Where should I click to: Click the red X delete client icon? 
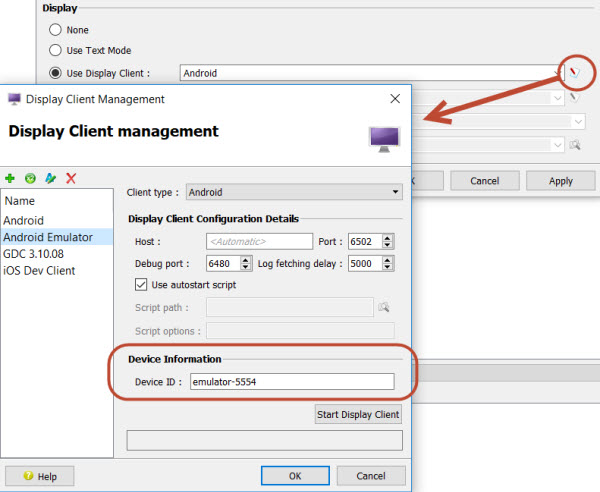click(x=71, y=178)
